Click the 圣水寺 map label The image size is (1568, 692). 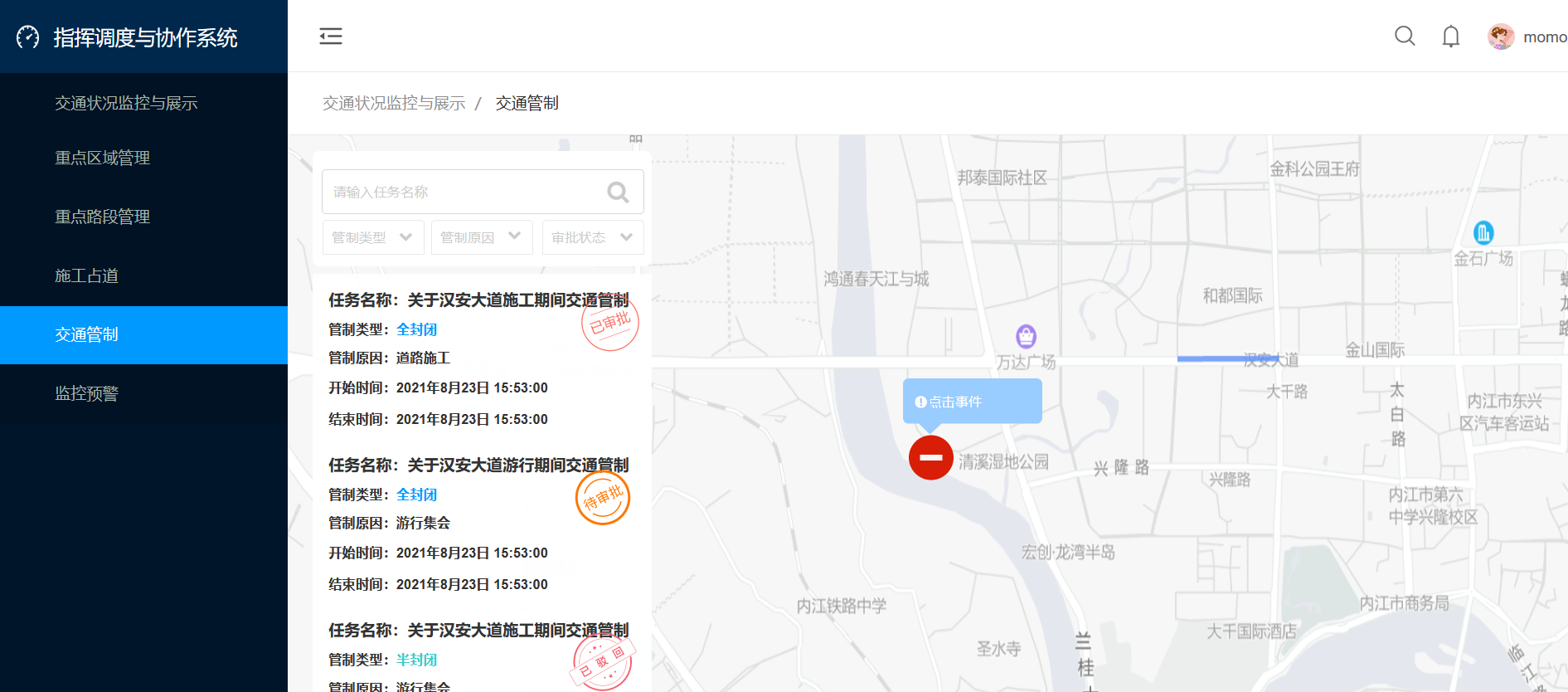pos(998,649)
